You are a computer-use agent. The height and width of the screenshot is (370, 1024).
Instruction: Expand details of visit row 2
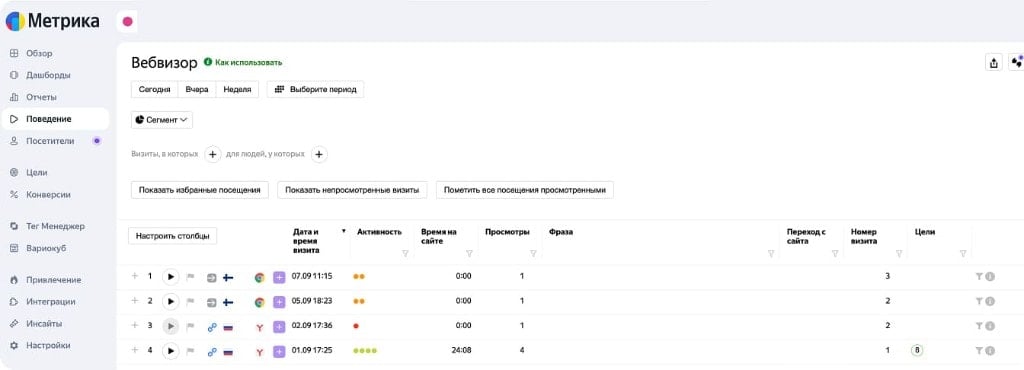pyautogui.click(x=135, y=301)
